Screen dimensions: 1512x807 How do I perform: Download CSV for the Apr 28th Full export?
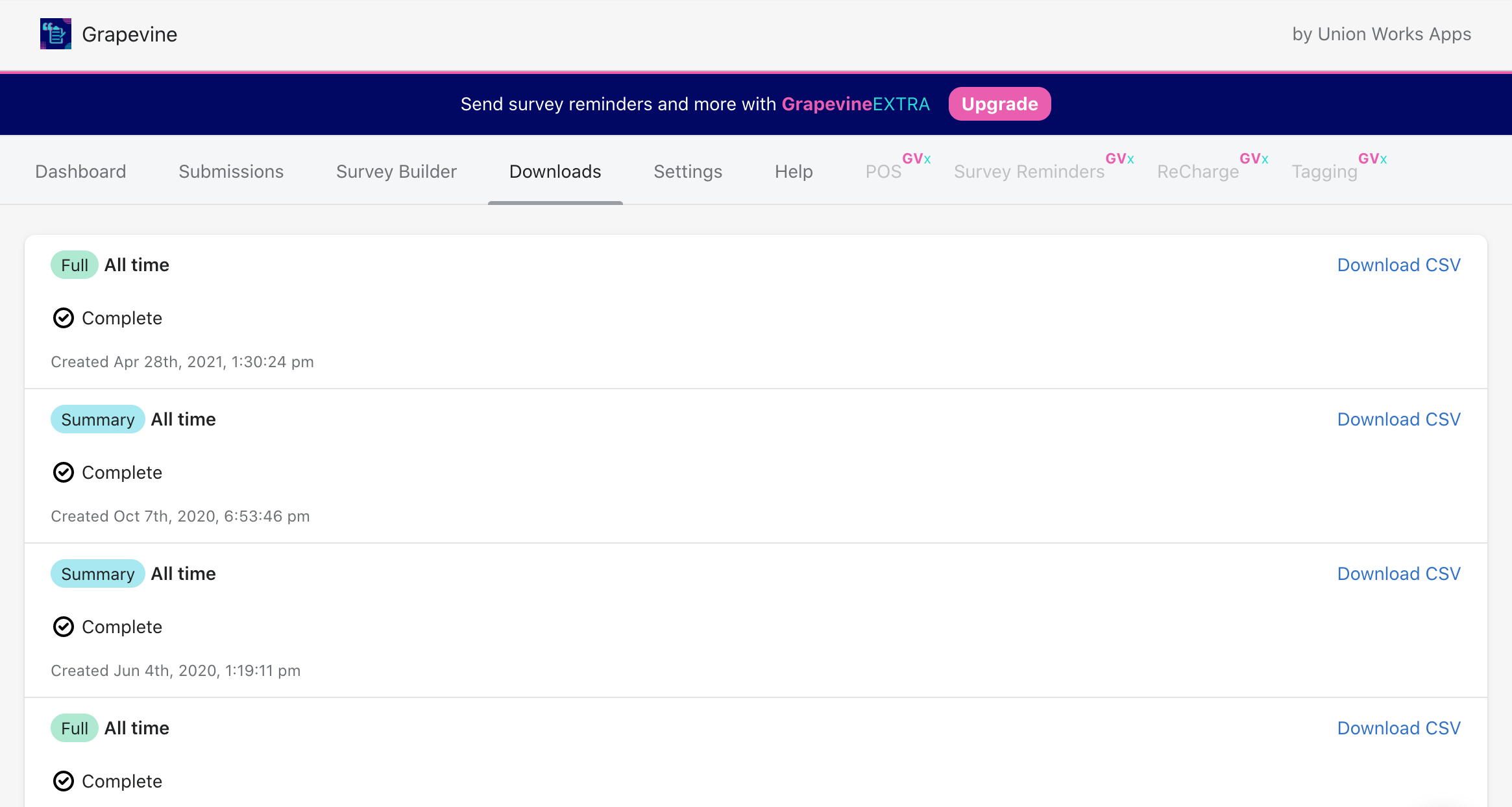1398,265
